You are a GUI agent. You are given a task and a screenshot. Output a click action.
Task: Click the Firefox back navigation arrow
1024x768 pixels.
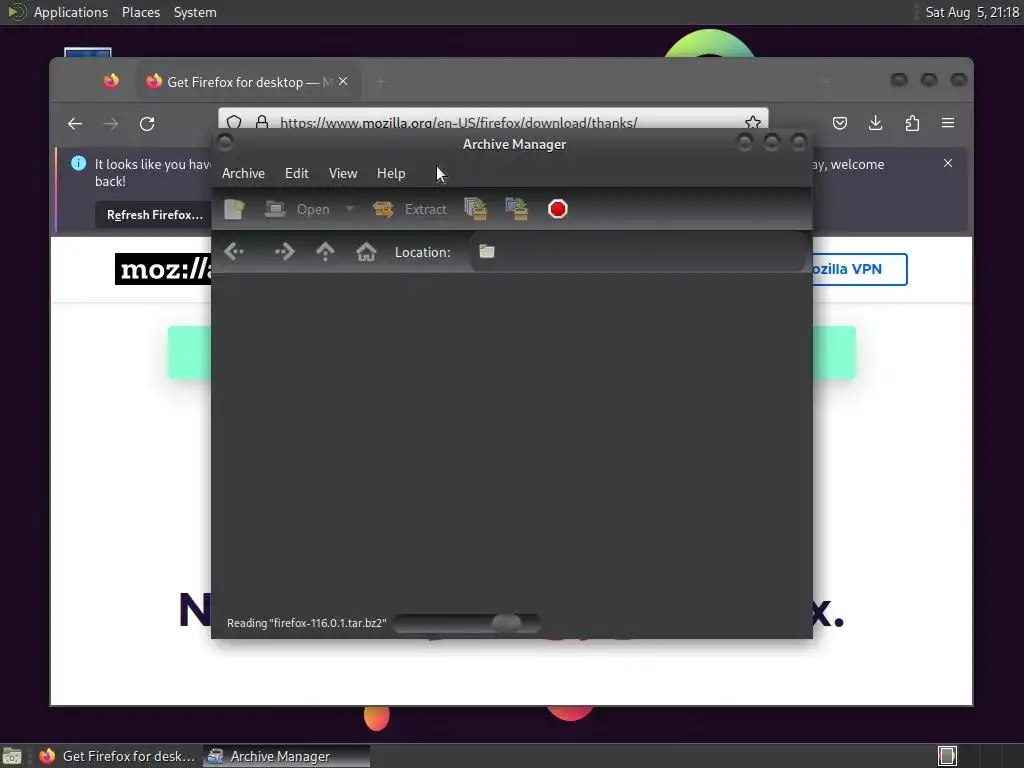tap(75, 123)
